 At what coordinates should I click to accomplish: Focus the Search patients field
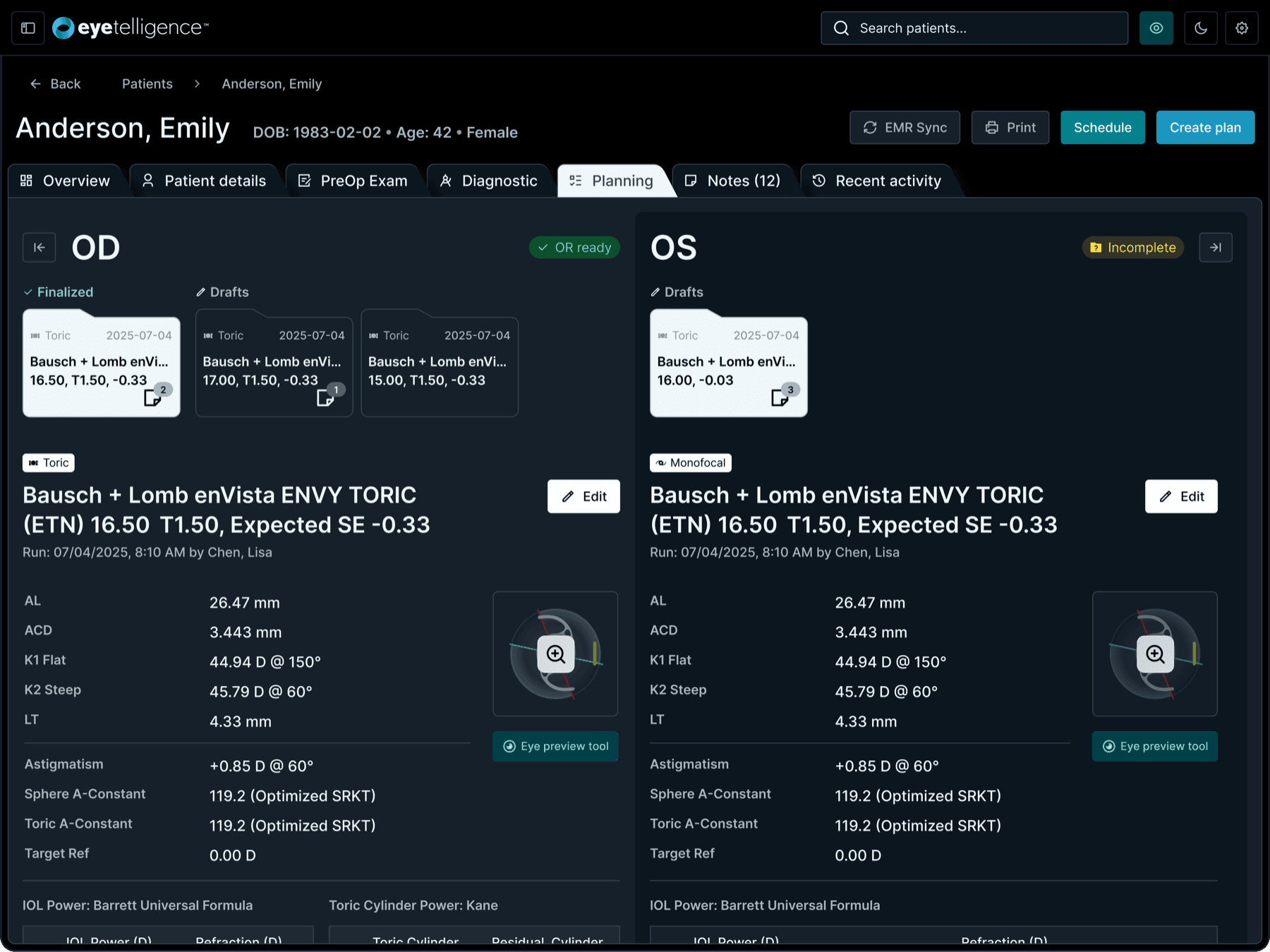point(974,28)
